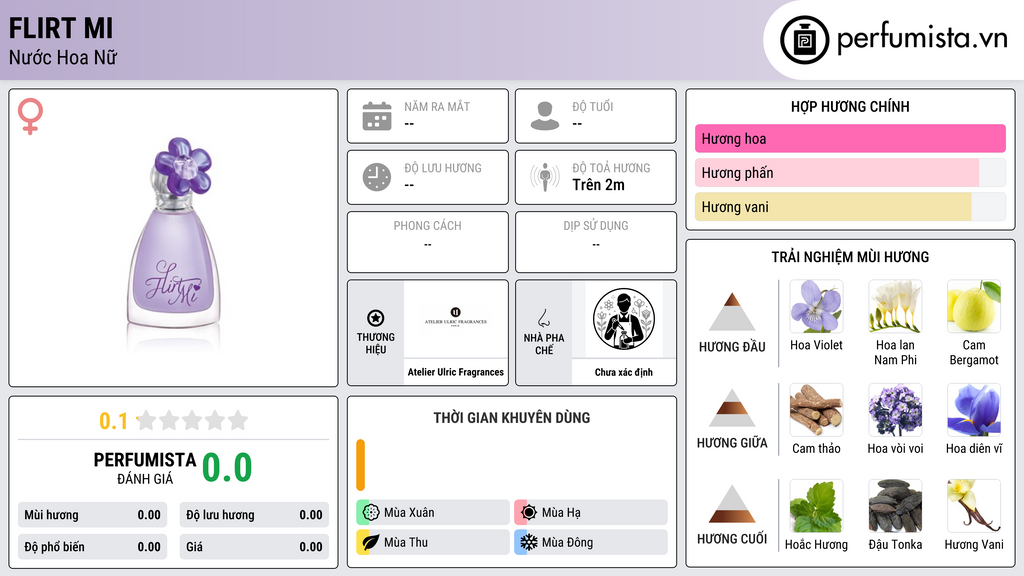Open the Cam thảo note image
Viewport: 1024px width, 576px height.
tap(816, 409)
